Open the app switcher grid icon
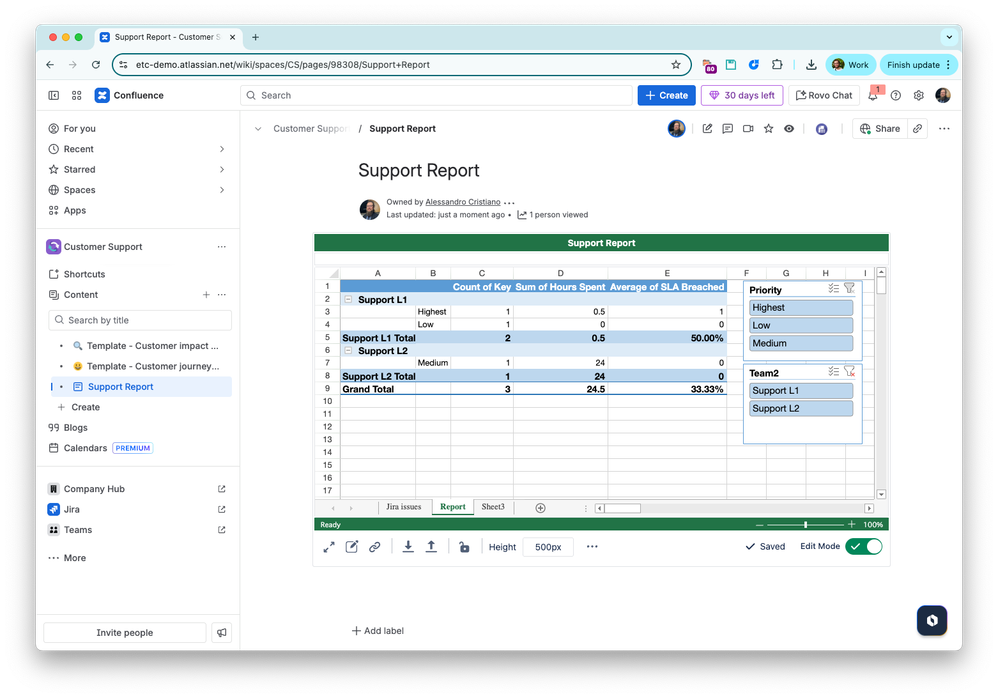998x698 pixels. (x=76, y=95)
